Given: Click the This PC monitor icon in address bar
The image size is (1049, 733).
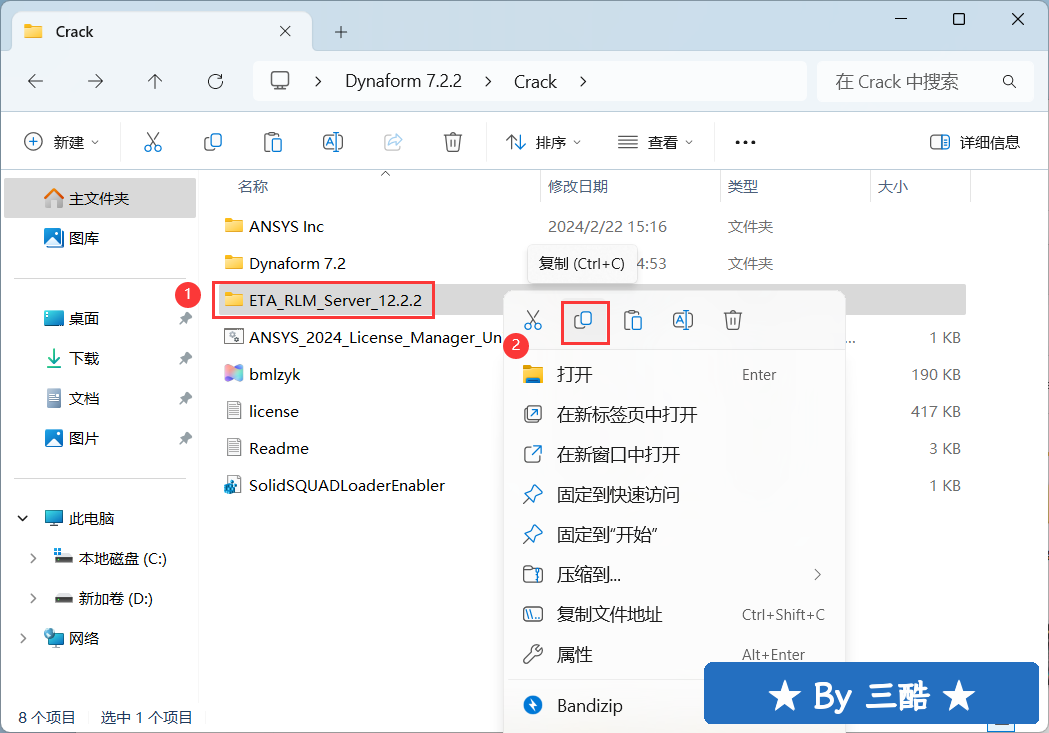Looking at the screenshot, I should tap(280, 81).
